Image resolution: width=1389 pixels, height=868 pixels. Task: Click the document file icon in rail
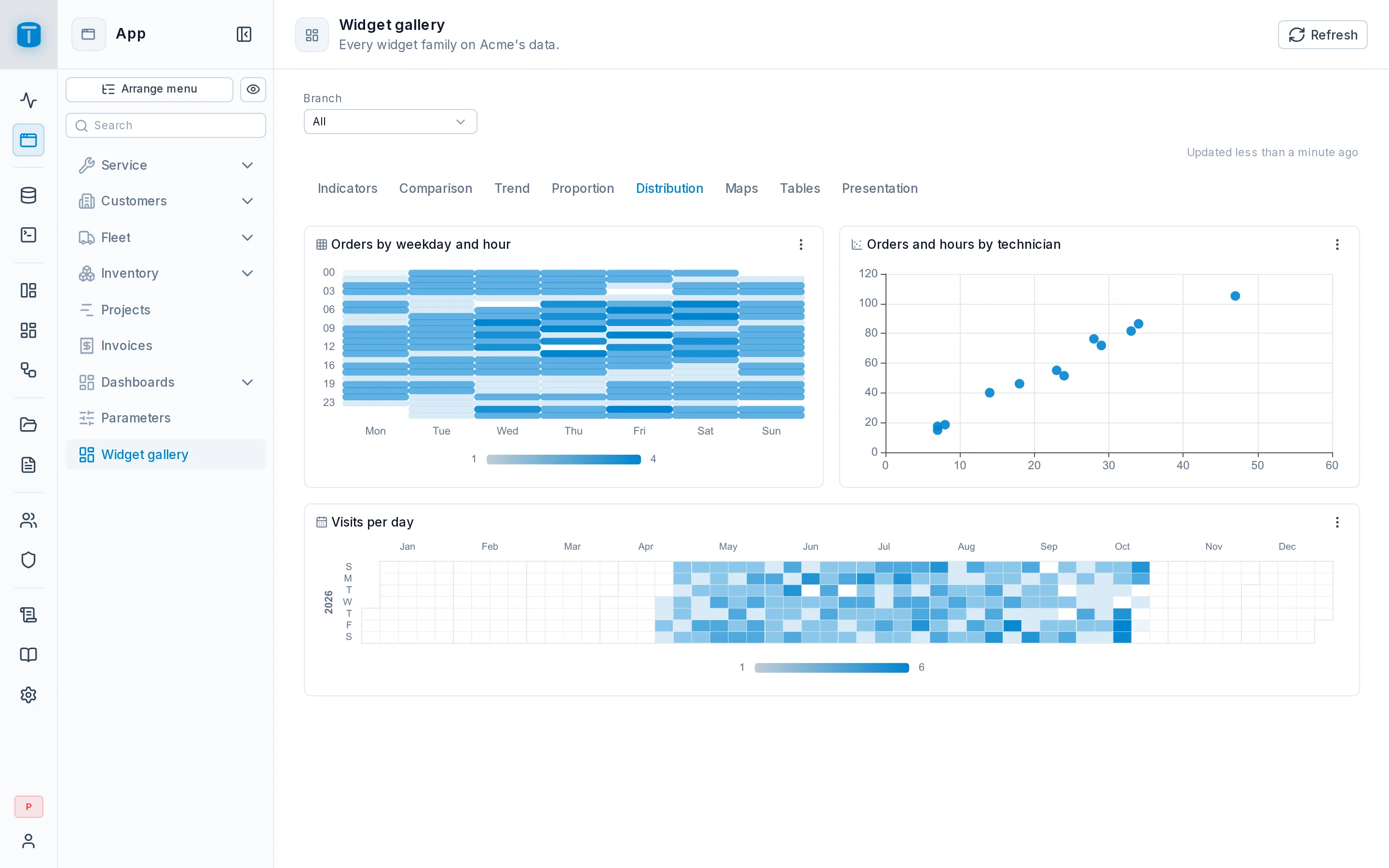pos(28,464)
